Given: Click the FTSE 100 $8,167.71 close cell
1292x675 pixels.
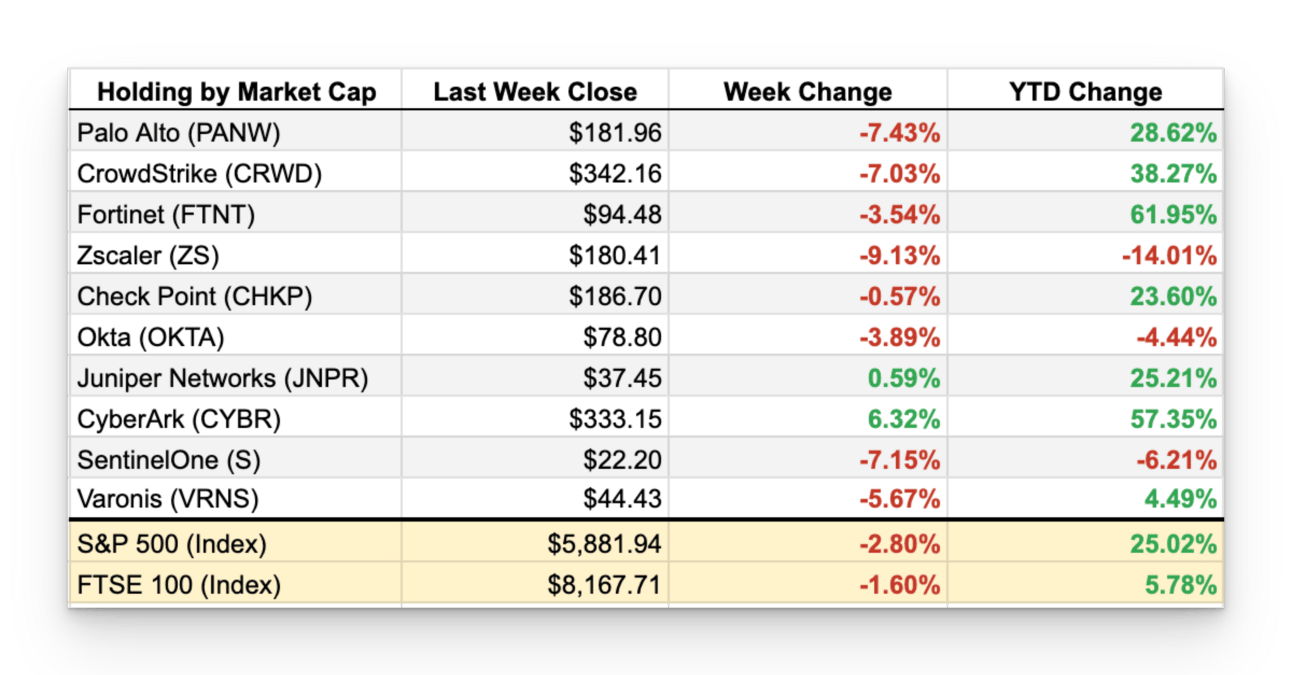Looking at the screenshot, I should pyautogui.click(x=604, y=585).
